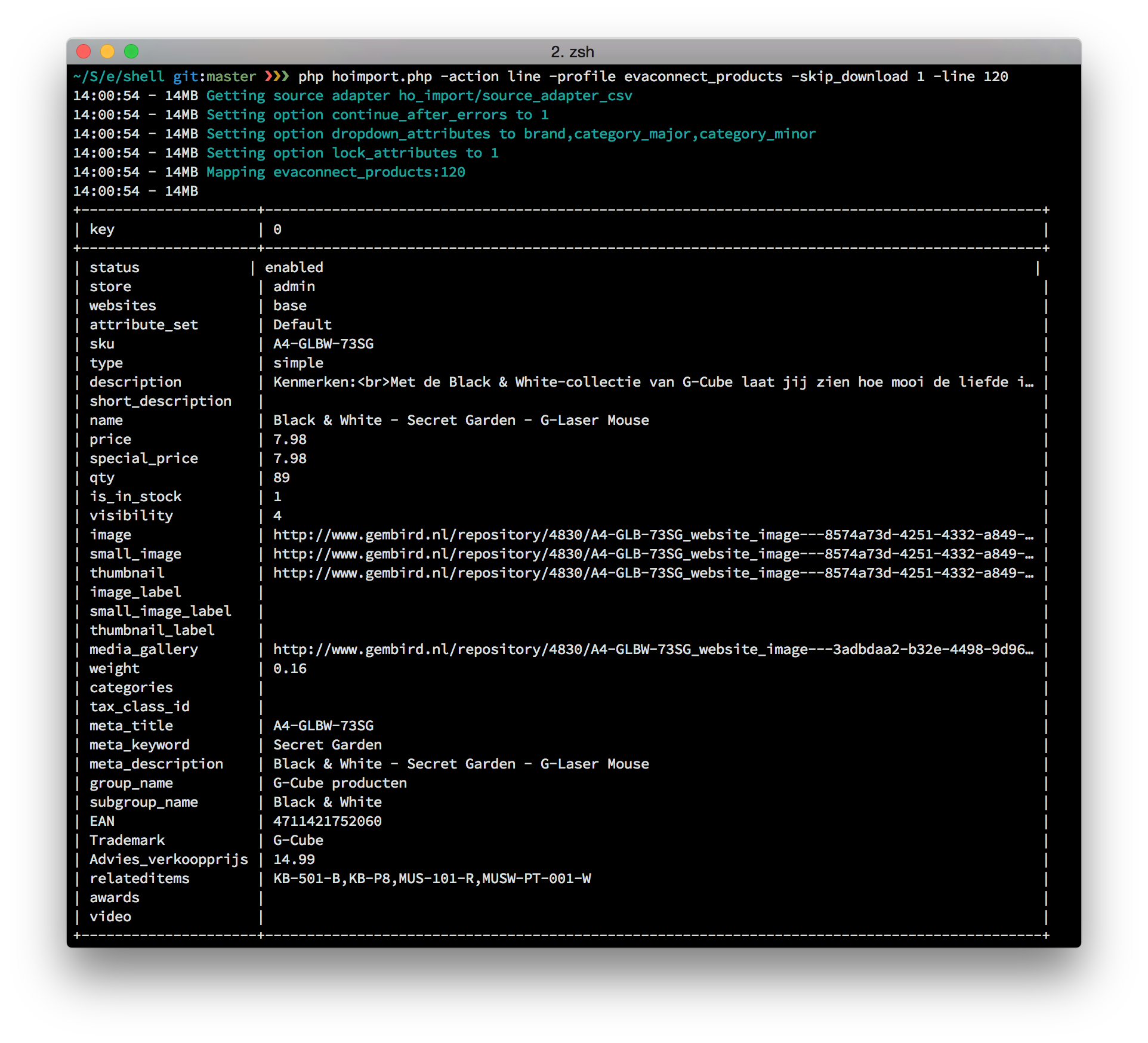The width and height of the screenshot is (1148, 1043).
Task: Click the small_image row gembird URL
Action: pos(653,554)
